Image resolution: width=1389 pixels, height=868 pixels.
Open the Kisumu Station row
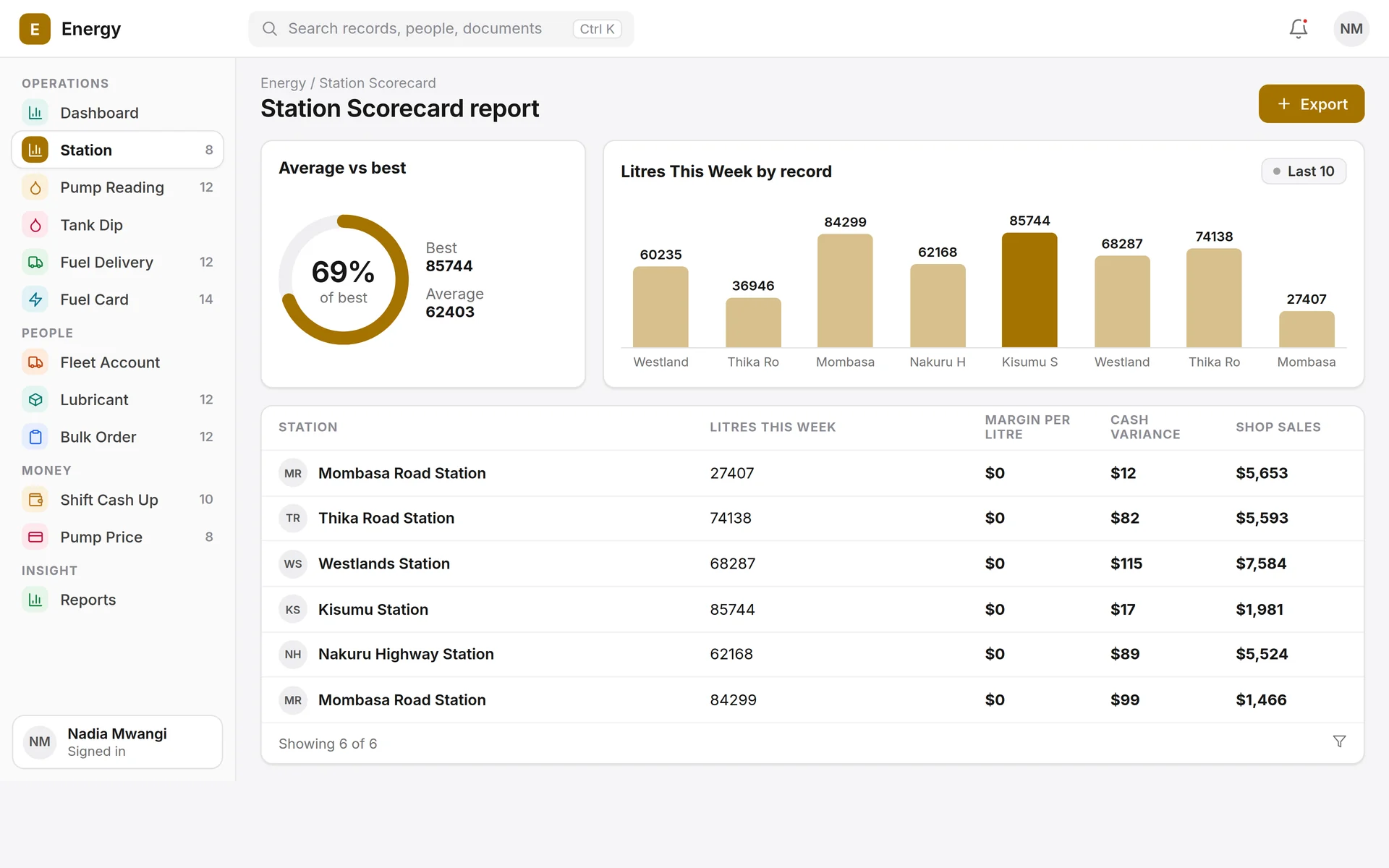pyautogui.click(x=812, y=610)
